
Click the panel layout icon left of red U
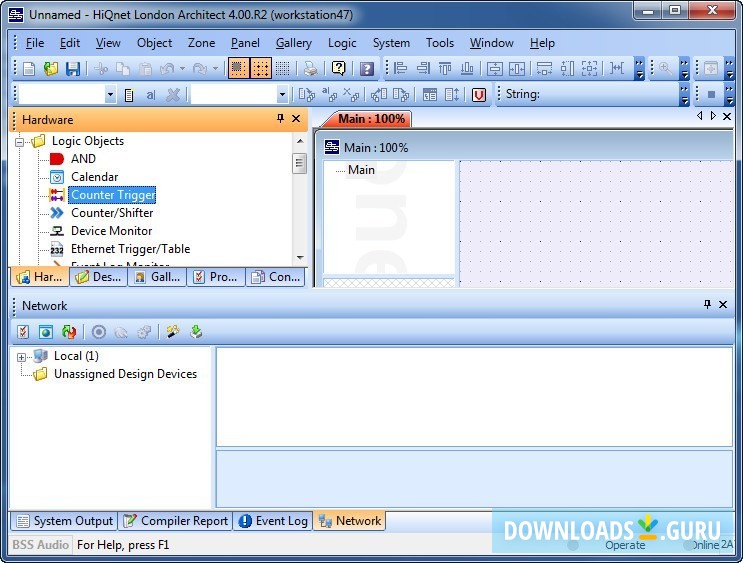pos(430,95)
